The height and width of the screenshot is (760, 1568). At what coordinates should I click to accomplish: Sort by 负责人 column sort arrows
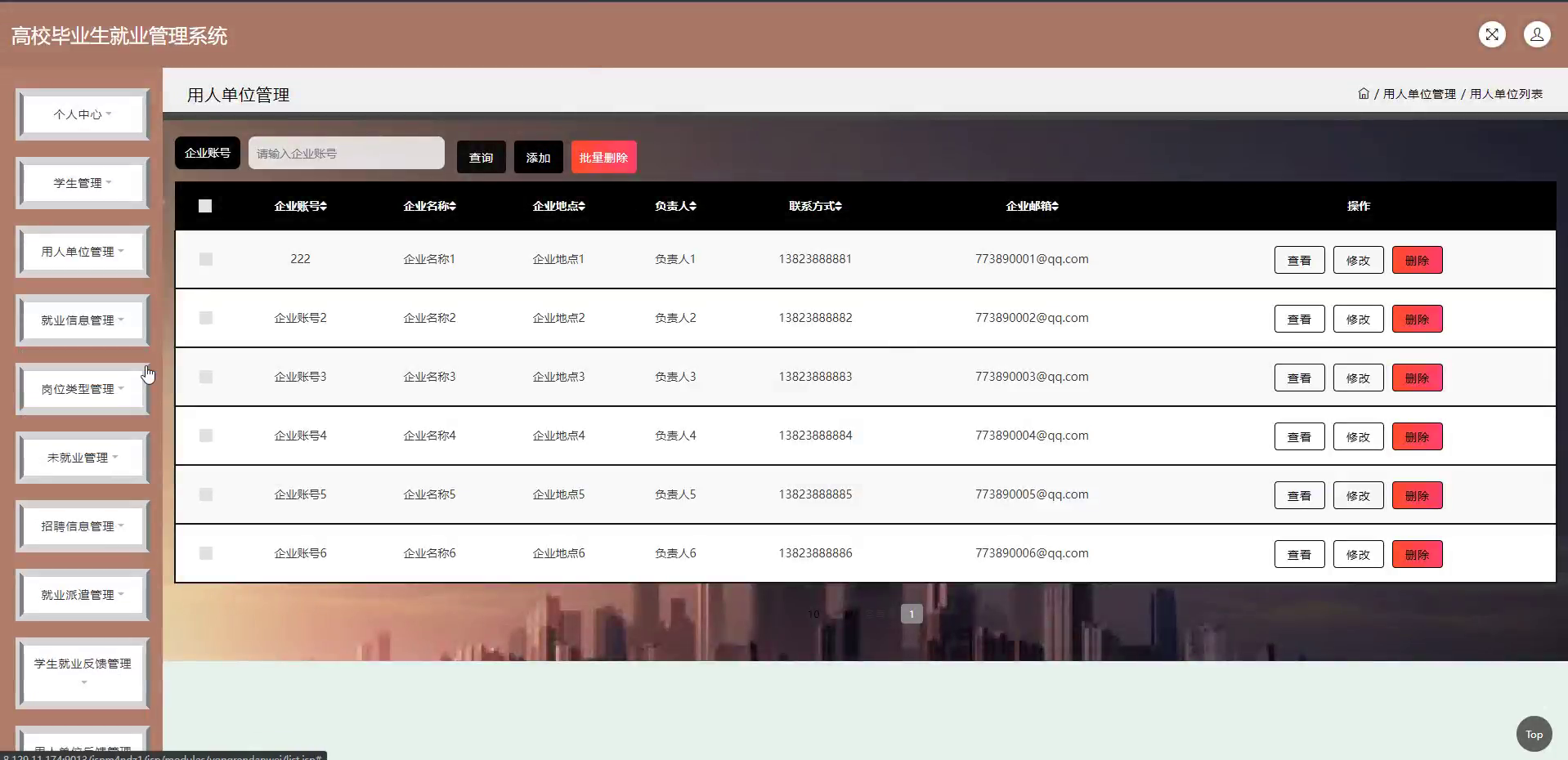click(693, 206)
